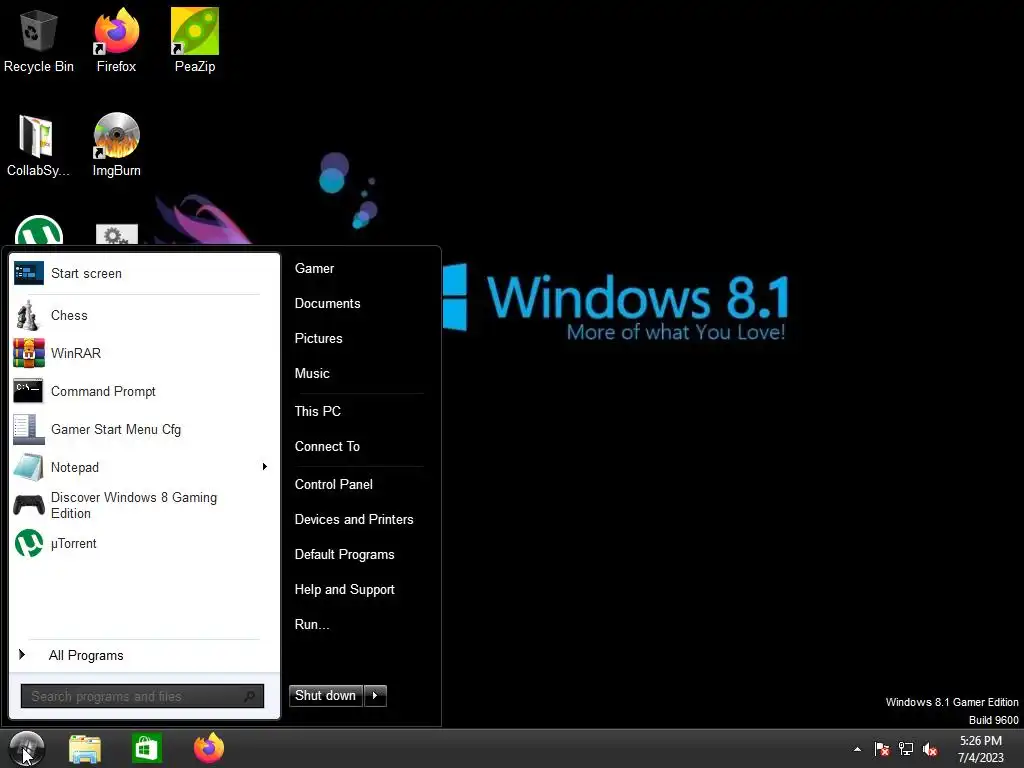
Task: Select µTorrent label in Start menu
Action: pos(73,543)
